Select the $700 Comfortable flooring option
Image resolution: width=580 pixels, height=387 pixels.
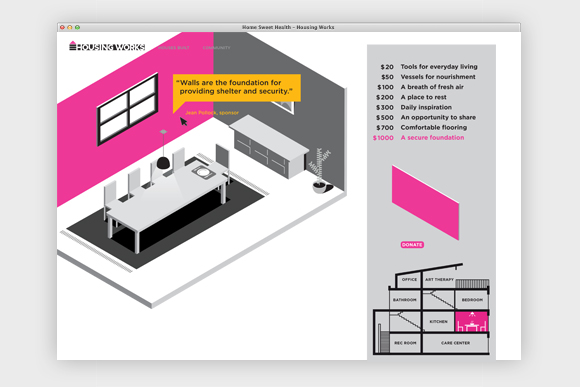tap(421, 128)
